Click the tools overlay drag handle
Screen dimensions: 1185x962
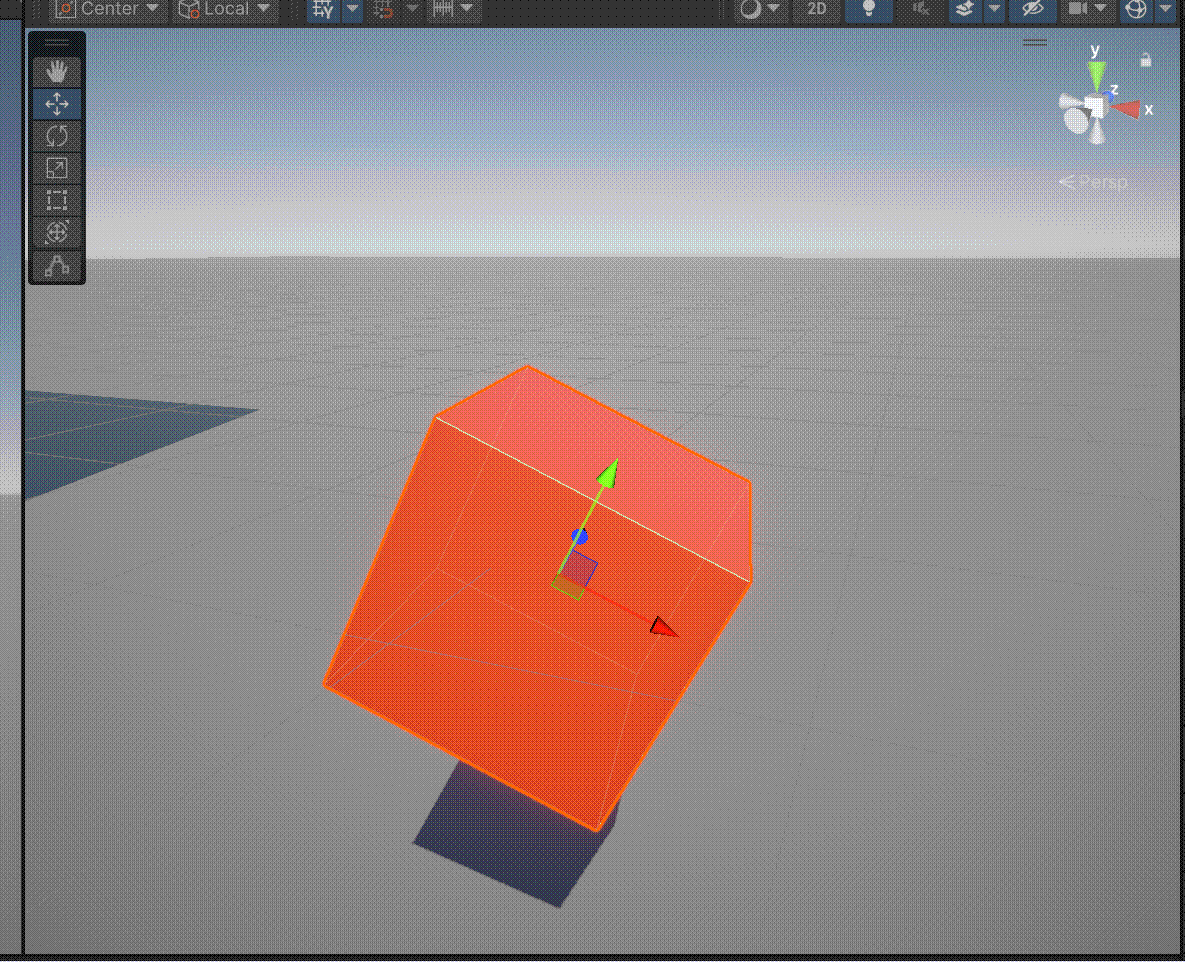(57, 43)
